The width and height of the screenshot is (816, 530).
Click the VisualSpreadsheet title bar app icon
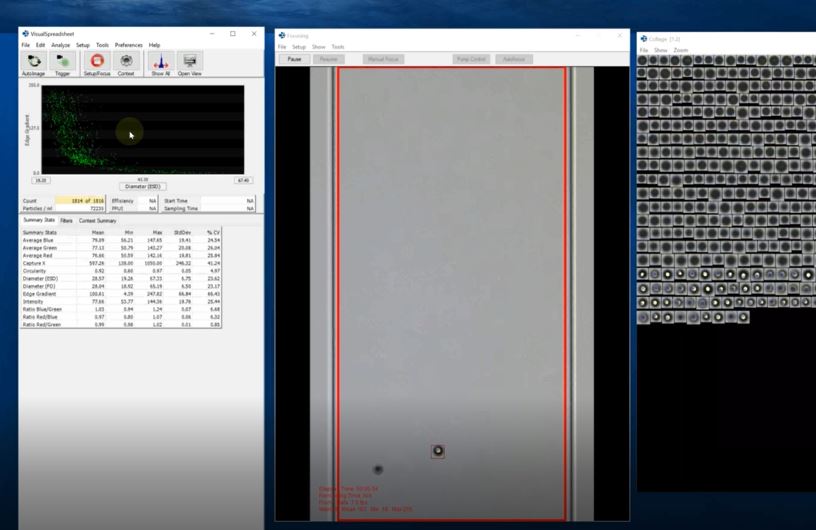25,34
